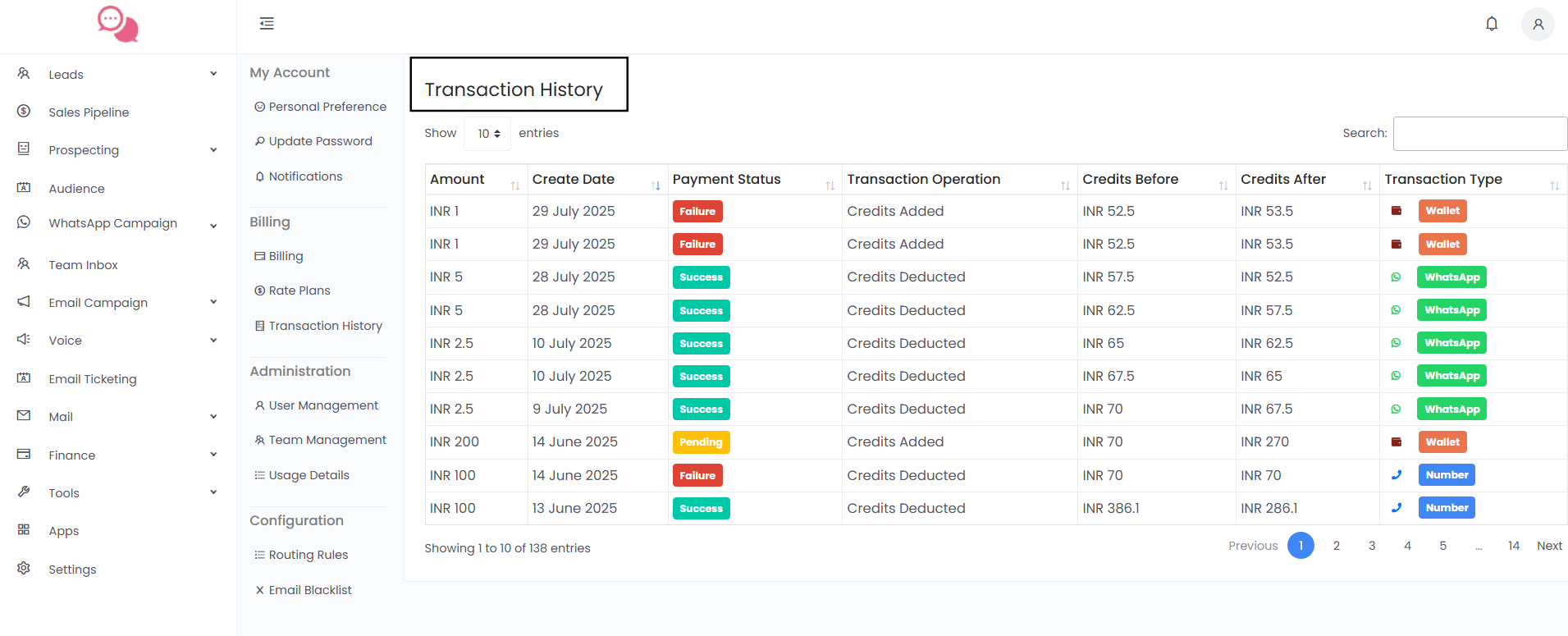Click the Finance card icon

tap(24, 455)
